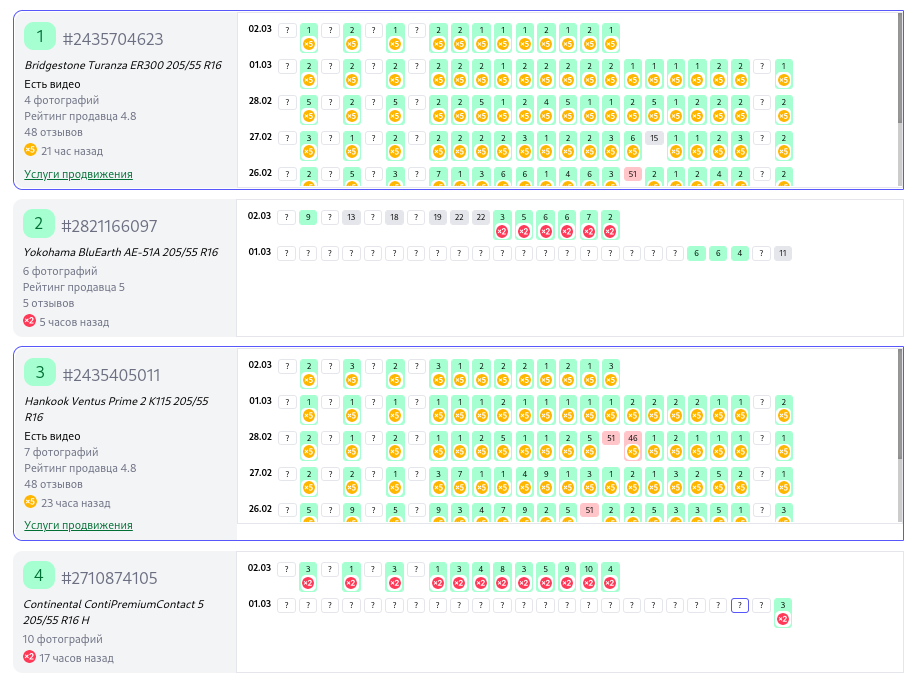Open "Услуги продвижения" for the Bridgestone Turanza listing
The image size is (912, 680).
[x=78, y=174]
